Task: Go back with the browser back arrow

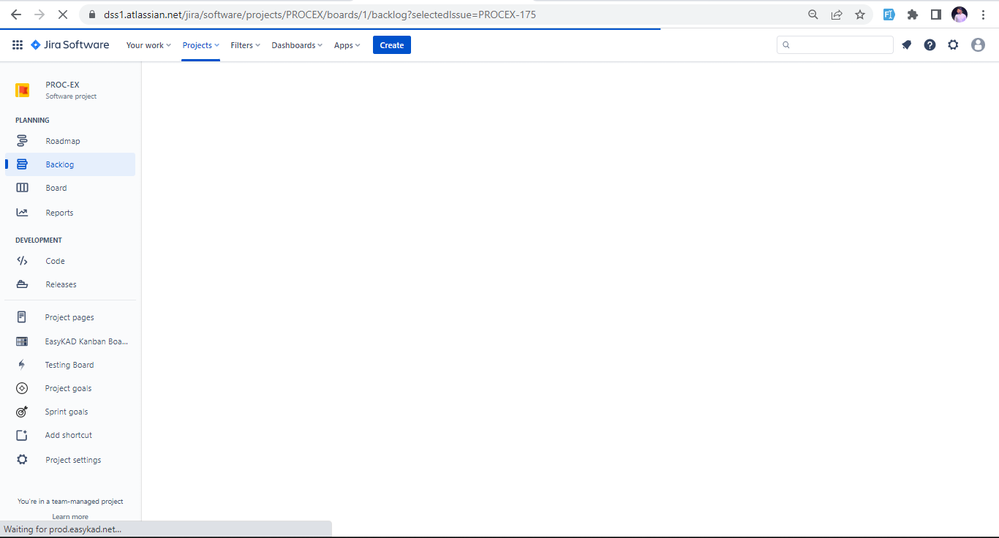Action: tap(16, 15)
